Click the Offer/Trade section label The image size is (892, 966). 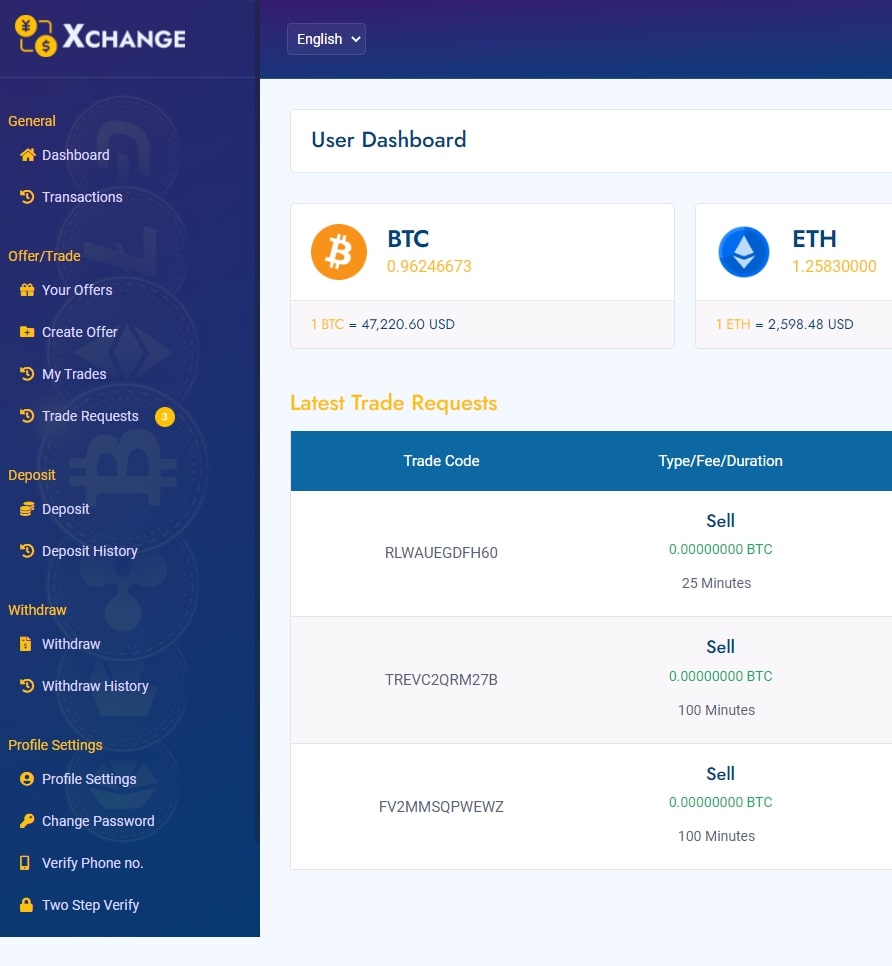[x=44, y=256]
